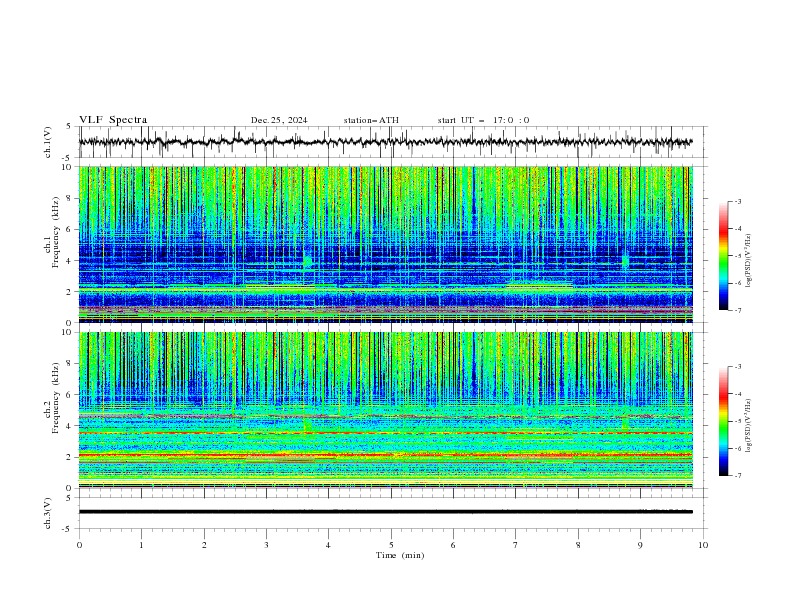Click the ch.1 spectrogram plot
The width and height of the screenshot is (792, 612).
coord(386,244)
